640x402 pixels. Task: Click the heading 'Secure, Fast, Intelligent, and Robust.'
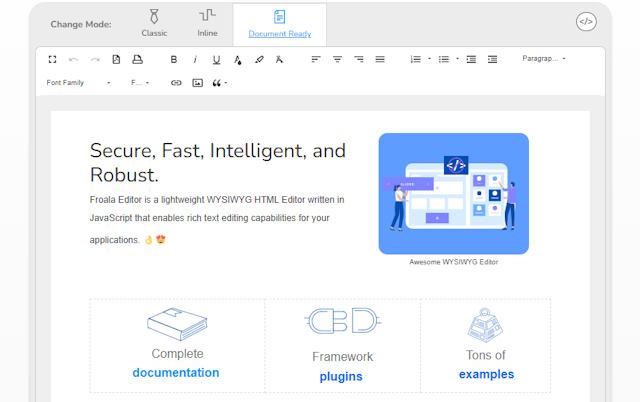[218, 162]
